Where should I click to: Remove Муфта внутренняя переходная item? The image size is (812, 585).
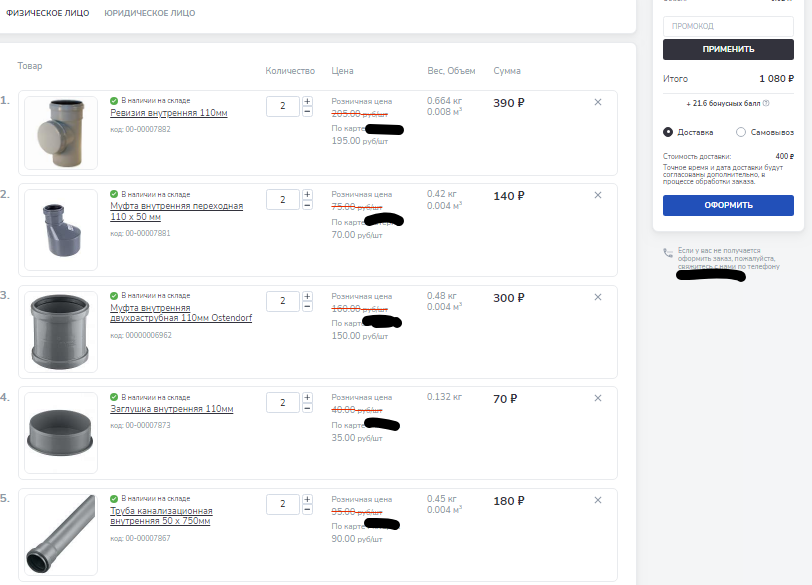tap(598, 196)
